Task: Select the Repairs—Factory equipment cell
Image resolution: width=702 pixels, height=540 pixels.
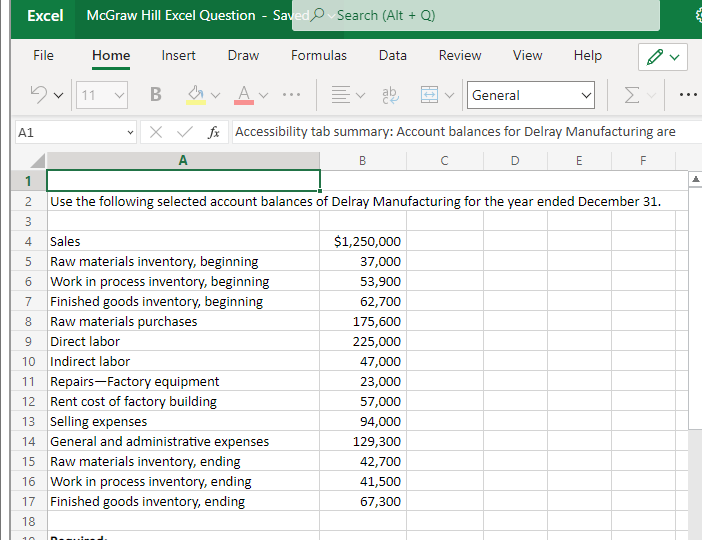Action: click(x=183, y=381)
